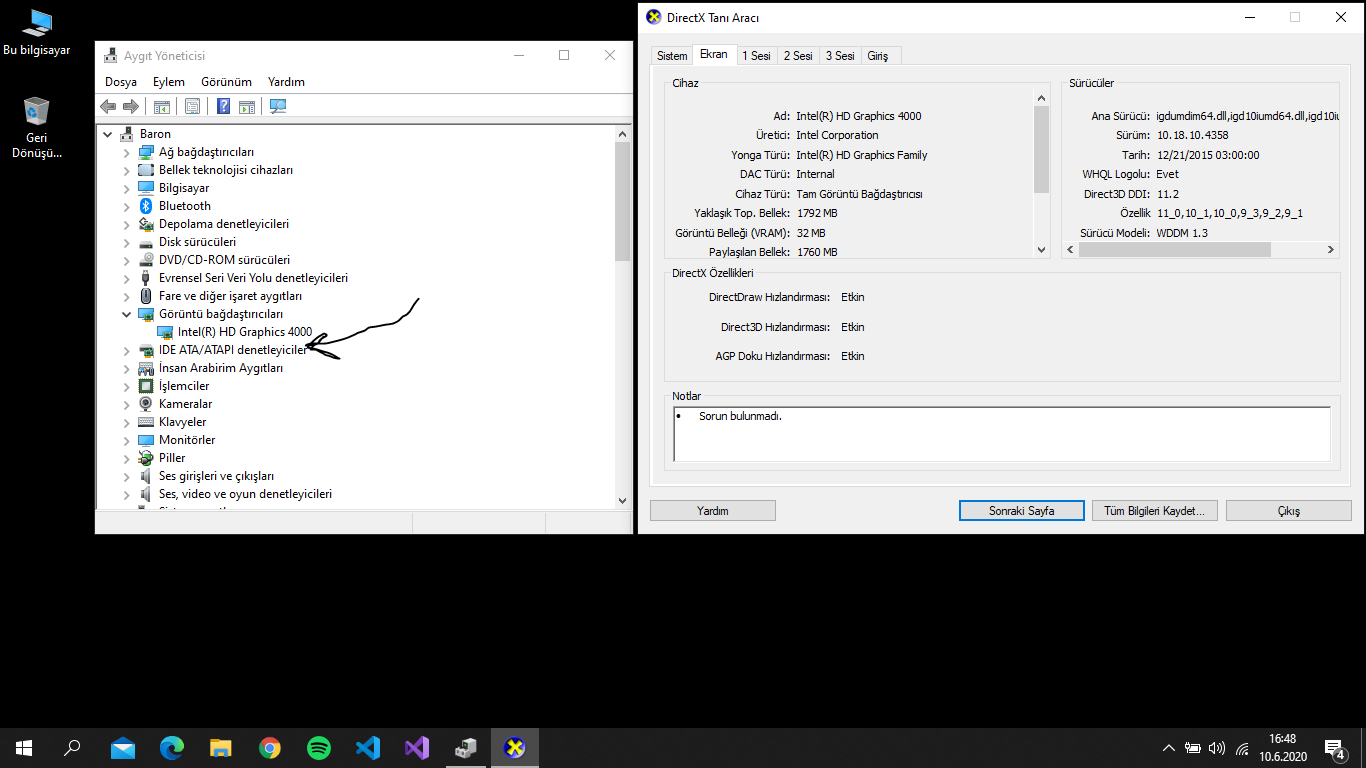Image resolution: width=1366 pixels, height=768 pixels.
Task: Expand the Bellek teknolojisi cihazları node
Action: [x=126, y=170]
